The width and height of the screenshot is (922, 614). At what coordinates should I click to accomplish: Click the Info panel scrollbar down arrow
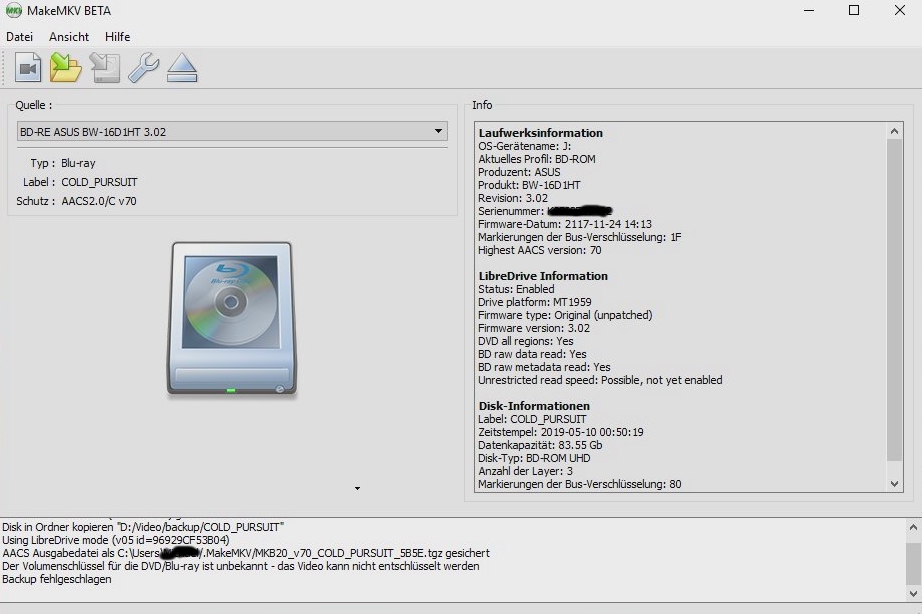pos(894,484)
